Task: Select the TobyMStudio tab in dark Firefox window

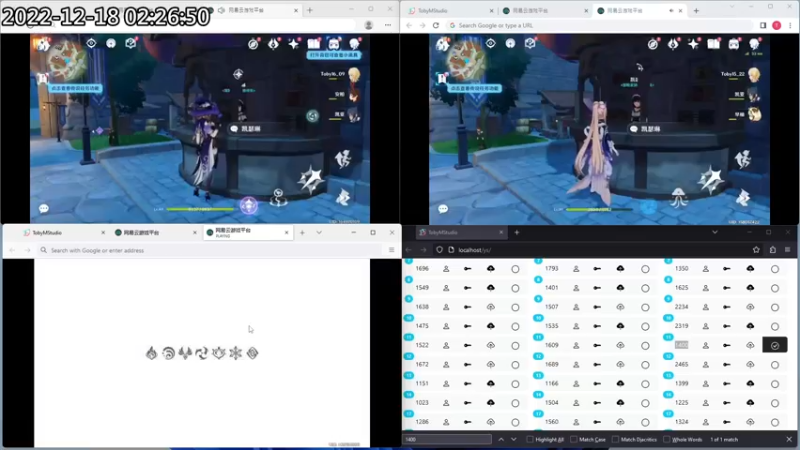Action: 462,233
